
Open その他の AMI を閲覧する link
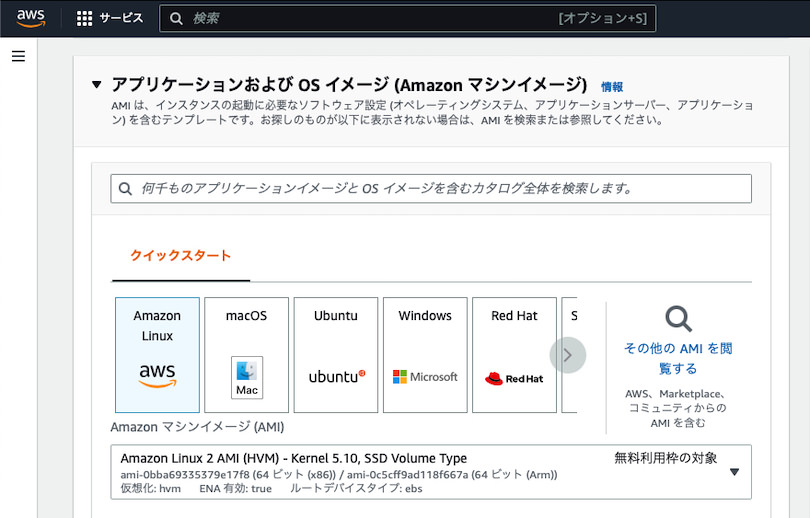678,358
